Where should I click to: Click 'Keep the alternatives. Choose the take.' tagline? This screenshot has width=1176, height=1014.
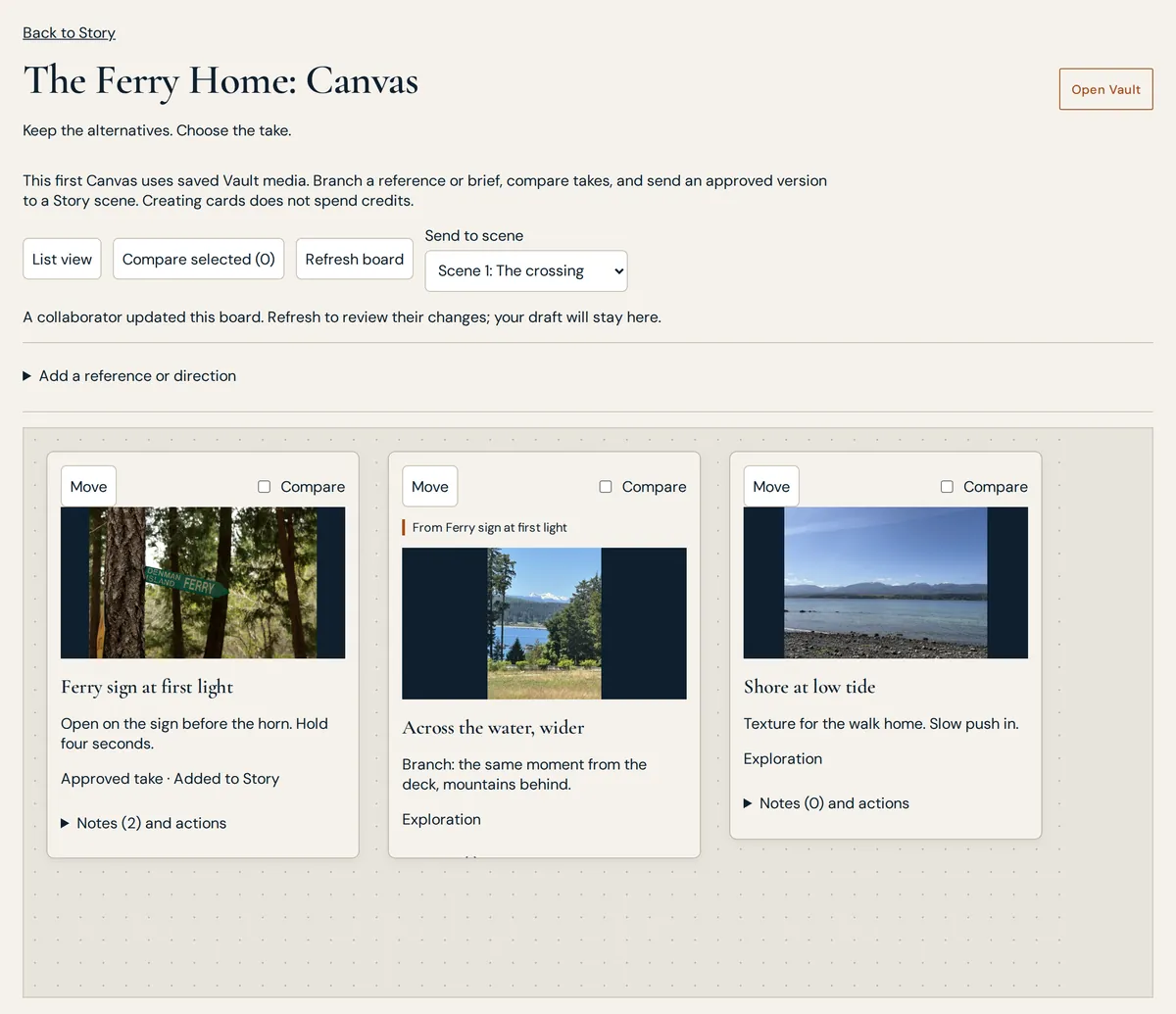(157, 130)
